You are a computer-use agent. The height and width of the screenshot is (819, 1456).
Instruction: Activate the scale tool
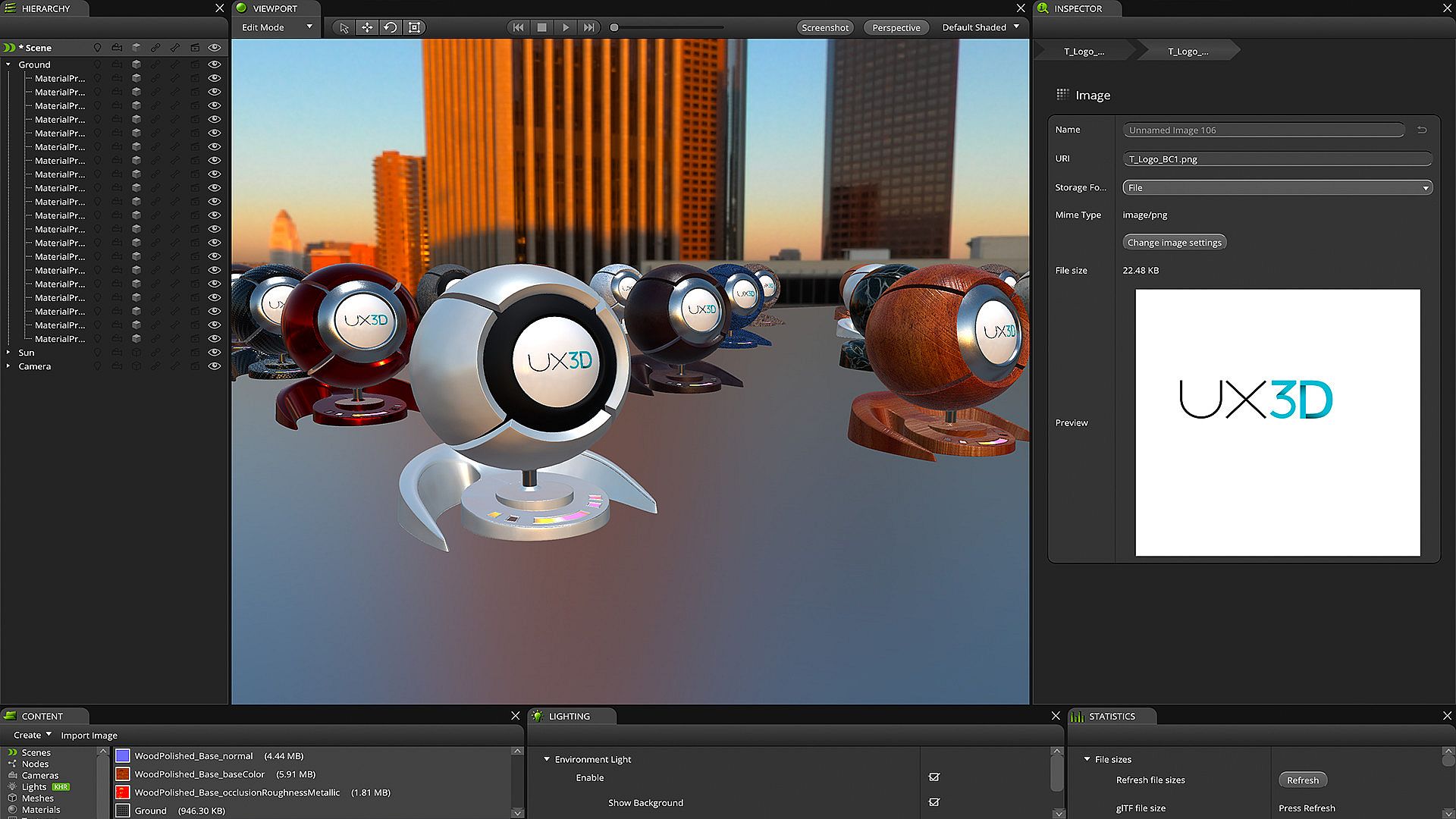pos(414,27)
